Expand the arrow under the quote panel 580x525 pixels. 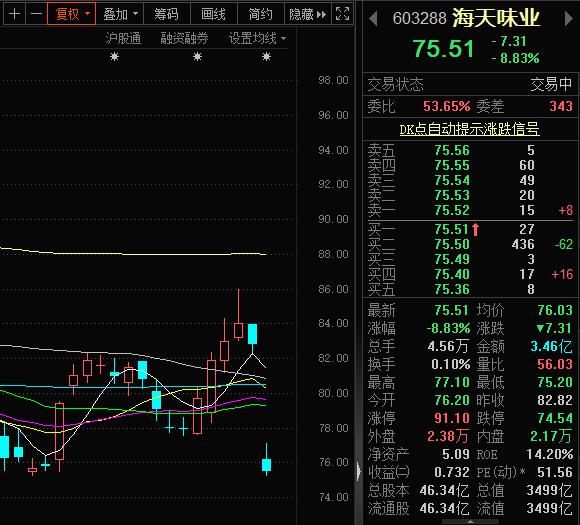pos(470,522)
